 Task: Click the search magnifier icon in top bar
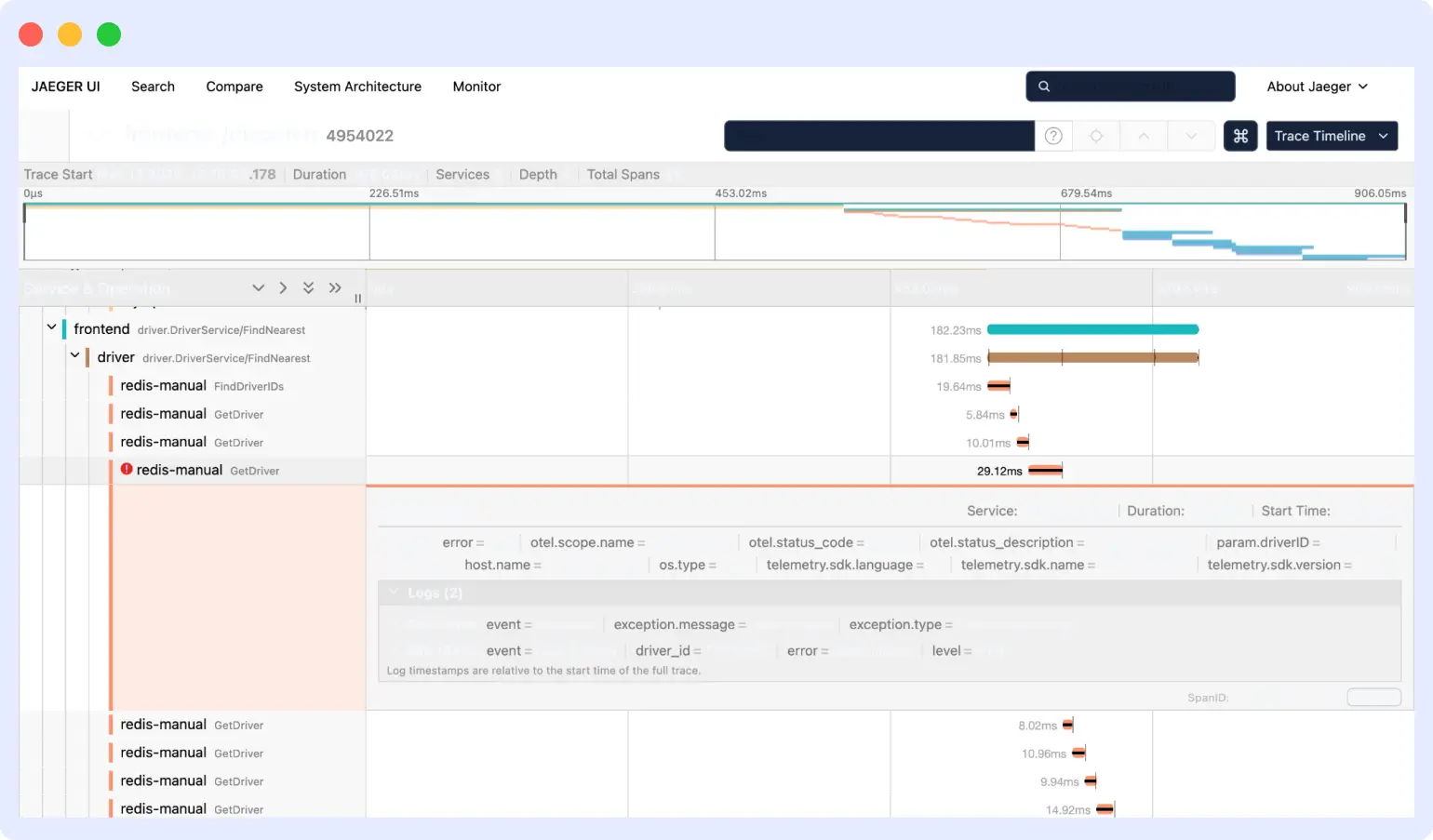coord(1044,87)
